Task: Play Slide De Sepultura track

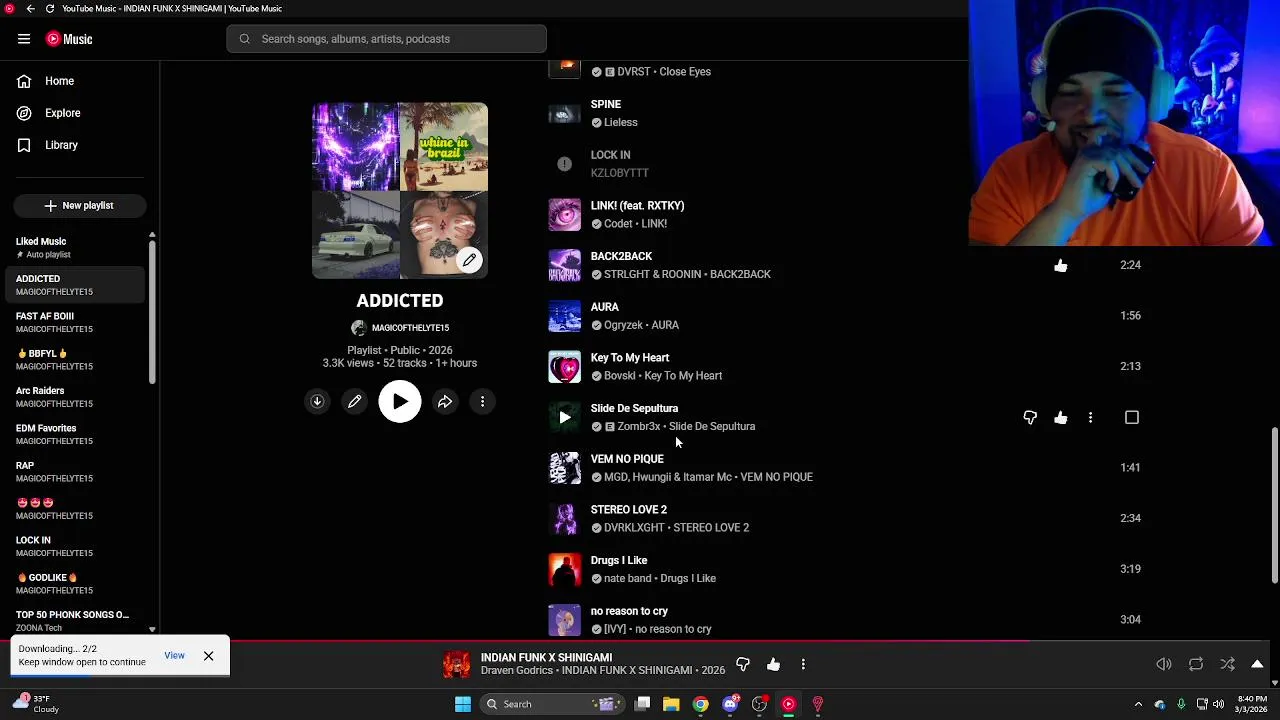Action: [564, 417]
